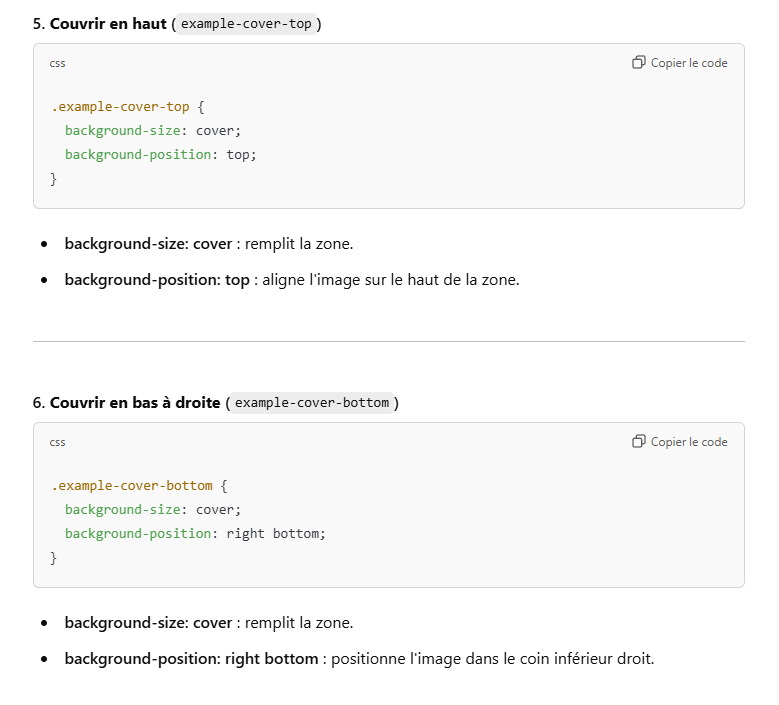The height and width of the screenshot is (705, 779).
Task: Click the first "remplit la zone" bullet under section 5
Action: click(208, 244)
